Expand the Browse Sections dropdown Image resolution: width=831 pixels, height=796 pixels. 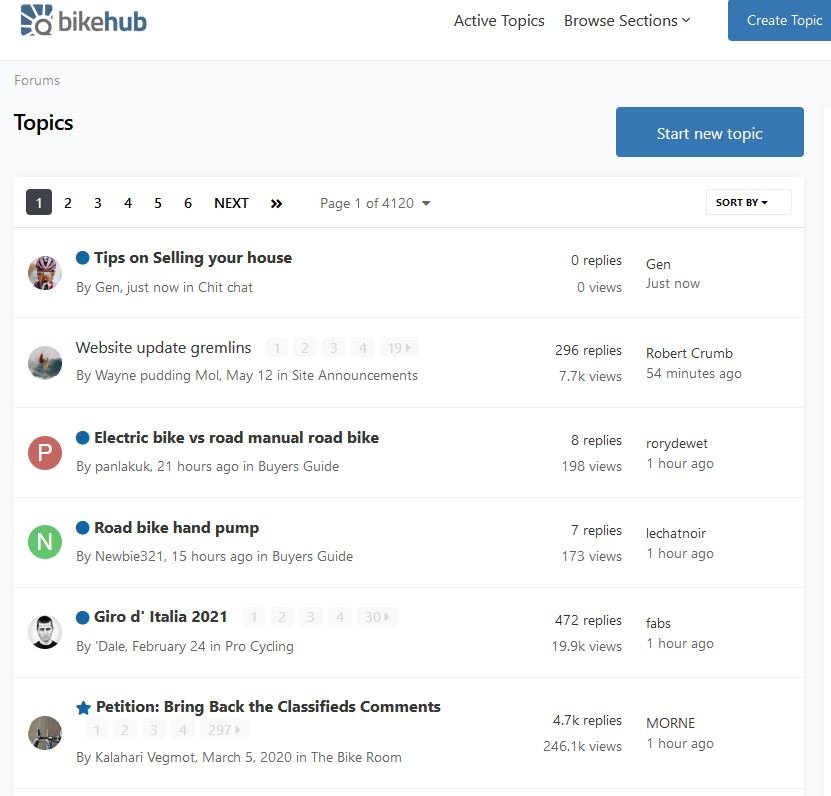coord(627,21)
